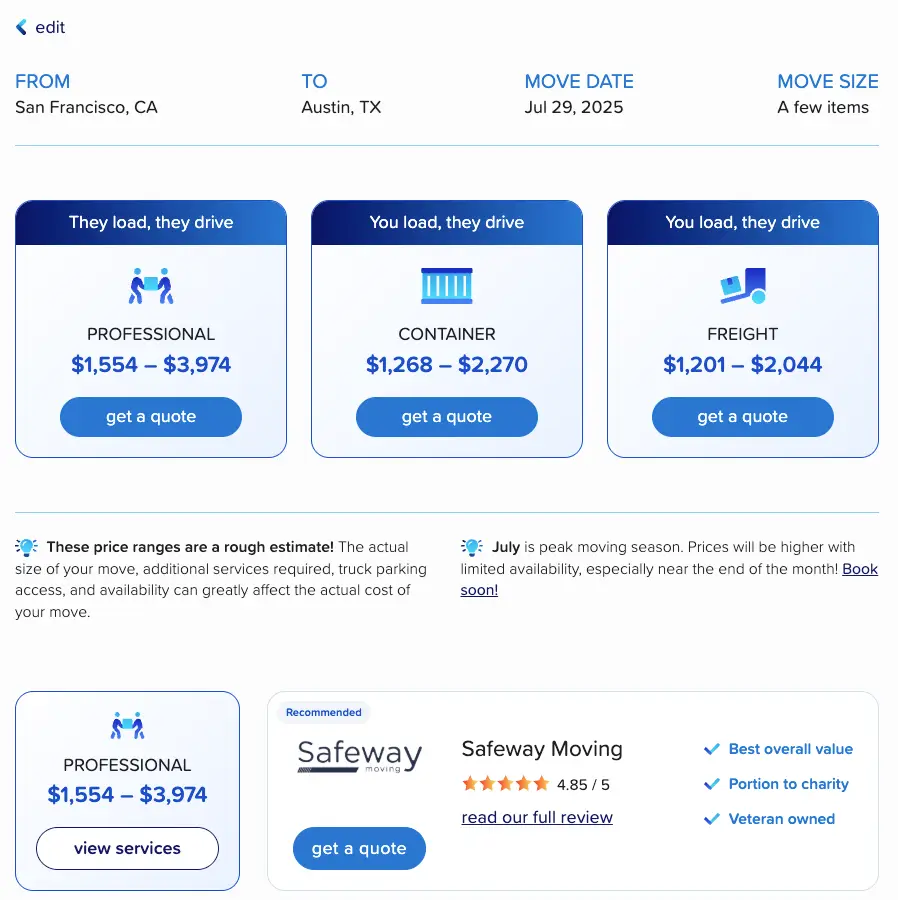
Task: Get a quote for Freight shipping
Action: coord(742,417)
